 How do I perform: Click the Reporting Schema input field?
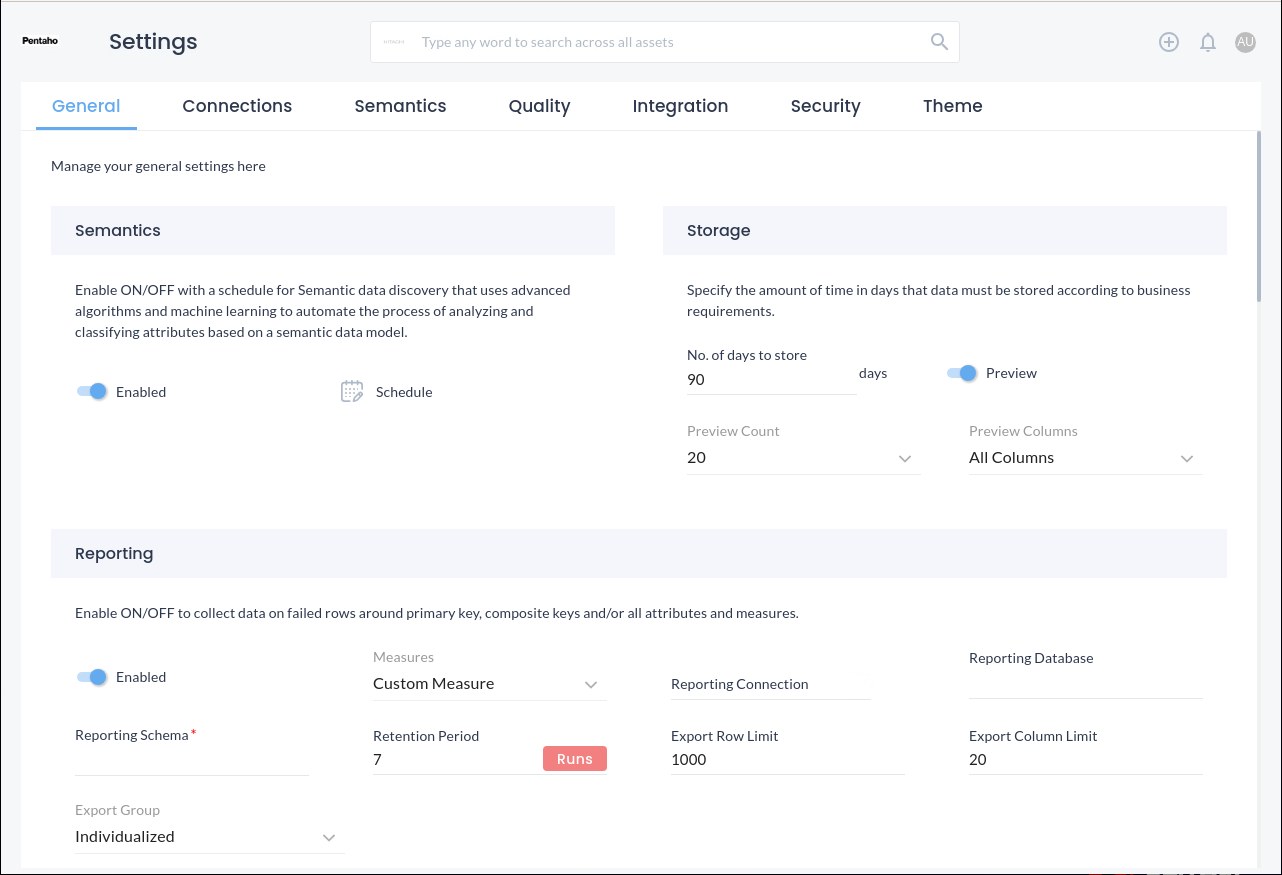point(191,760)
